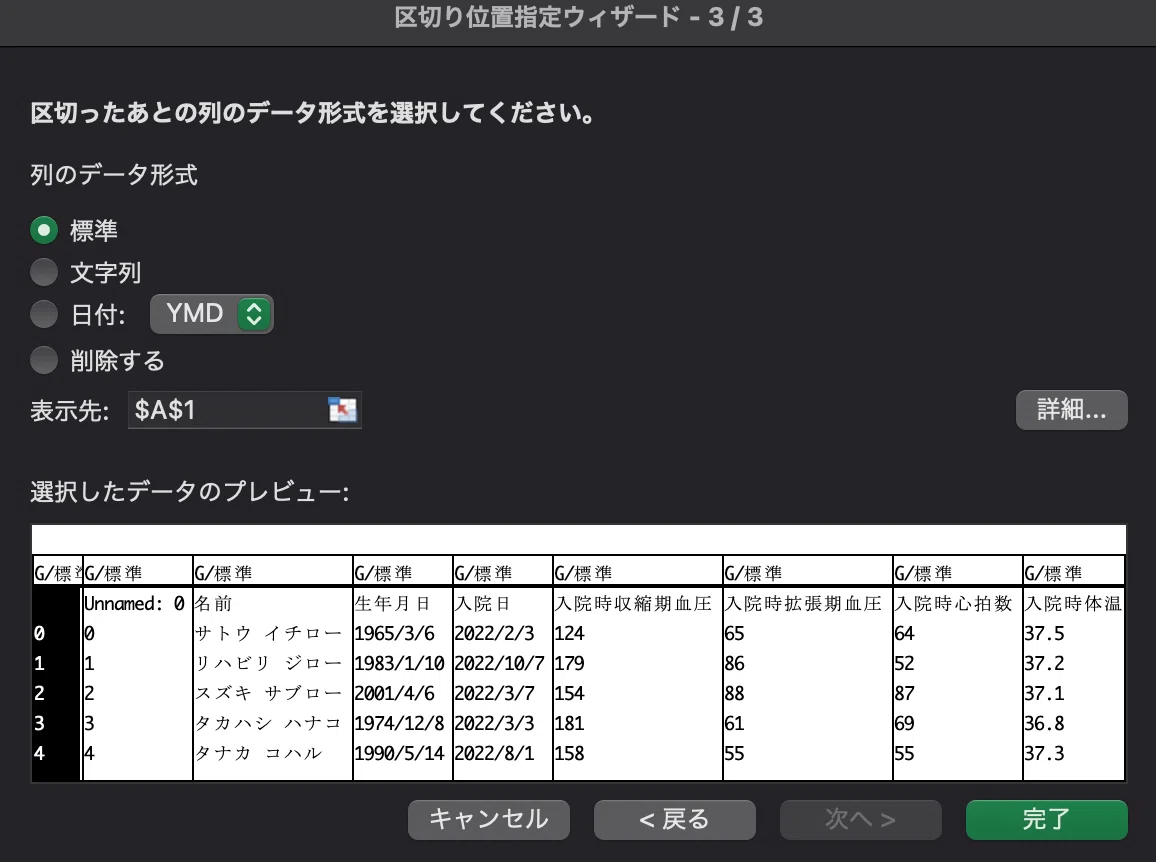The image size is (1156, 862).
Task: Click the diastolic value 88 cell
Action: click(734, 693)
